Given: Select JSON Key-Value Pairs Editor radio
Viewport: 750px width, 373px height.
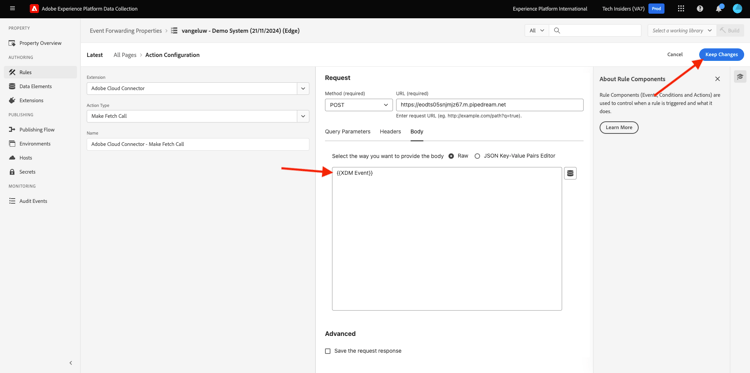Looking at the screenshot, I should coord(477,156).
